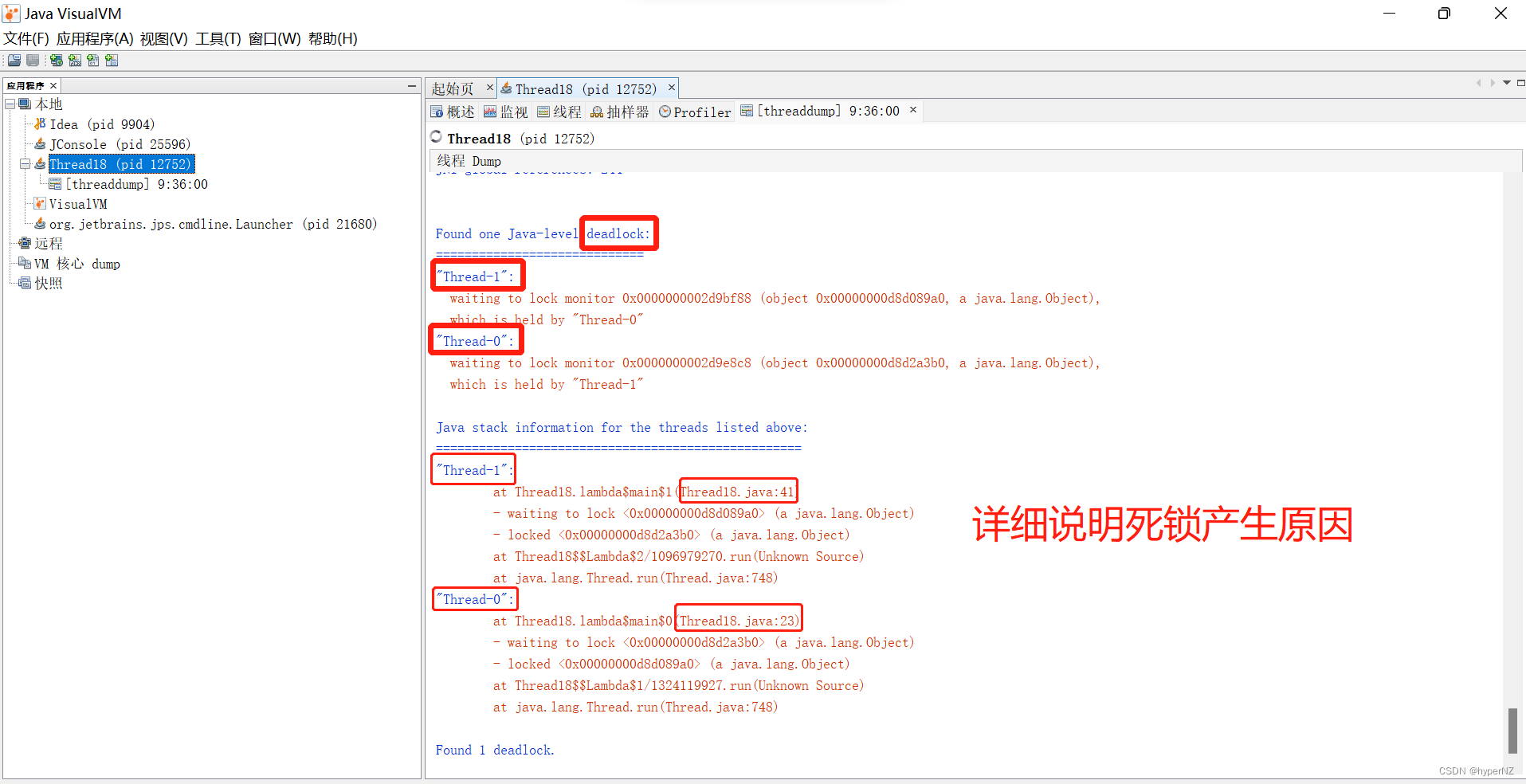Open the 视图(V) menu

[x=164, y=38]
